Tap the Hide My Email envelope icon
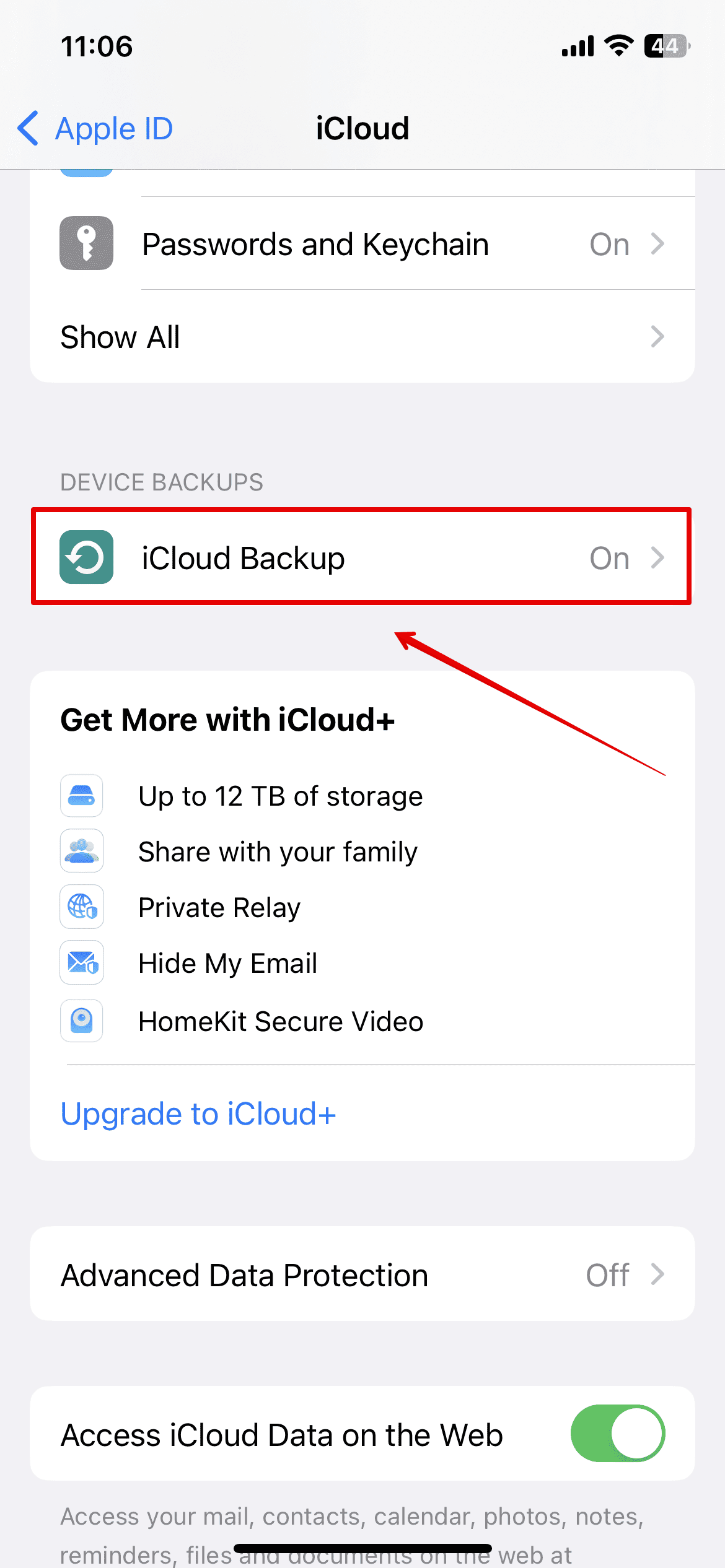 pyautogui.click(x=82, y=963)
